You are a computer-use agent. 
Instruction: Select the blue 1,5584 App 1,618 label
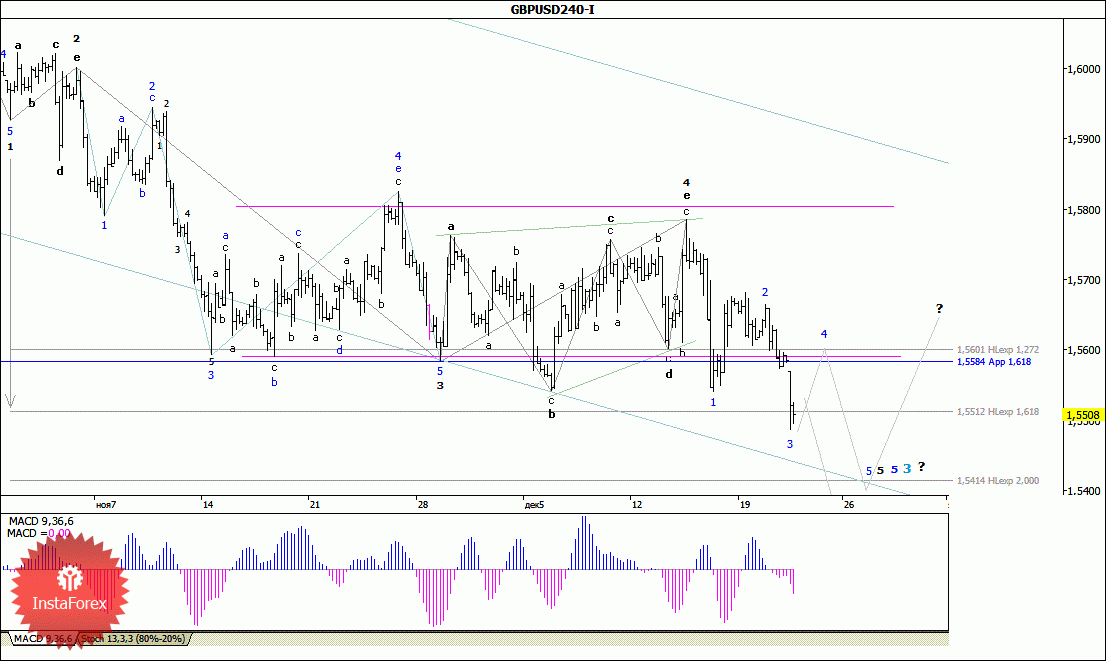pyautogui.click(x=993, y=362)
